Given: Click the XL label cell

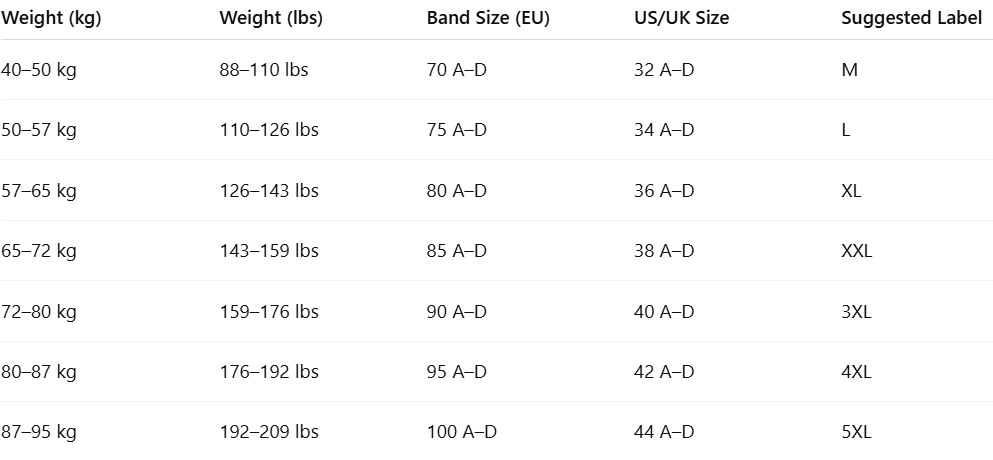Looking at the screenshot, I should [851, 191].
